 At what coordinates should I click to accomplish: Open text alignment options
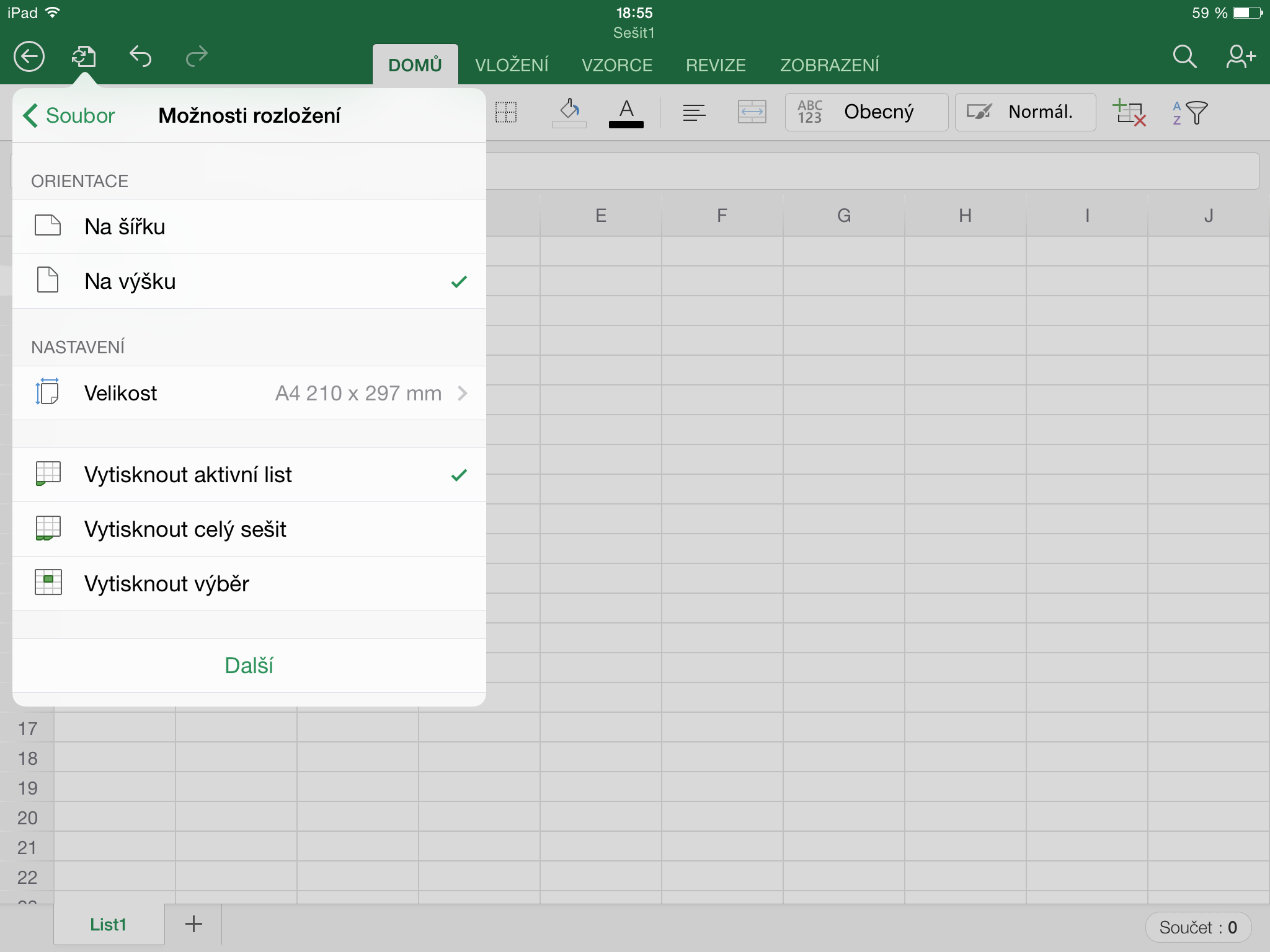click(x=694, y=112)
